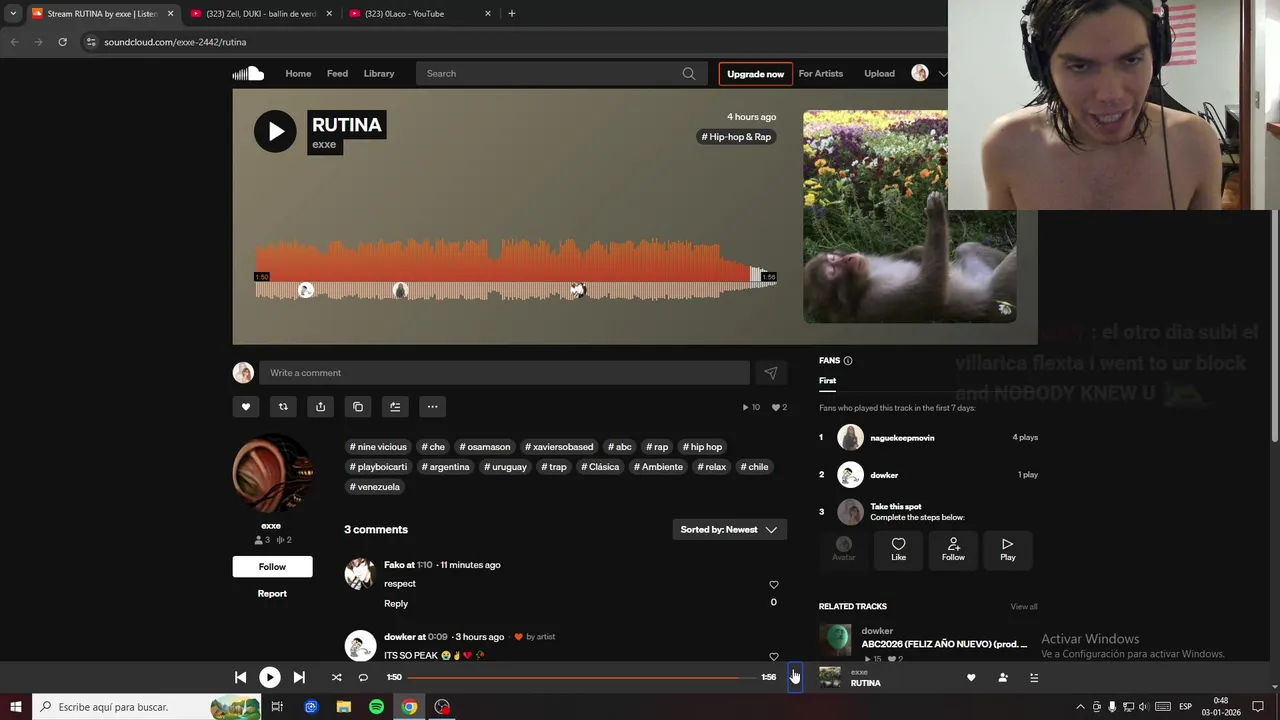Open File Explorer from the taskbar
This screenshot has width=1280, height=720.
[343, 707]
